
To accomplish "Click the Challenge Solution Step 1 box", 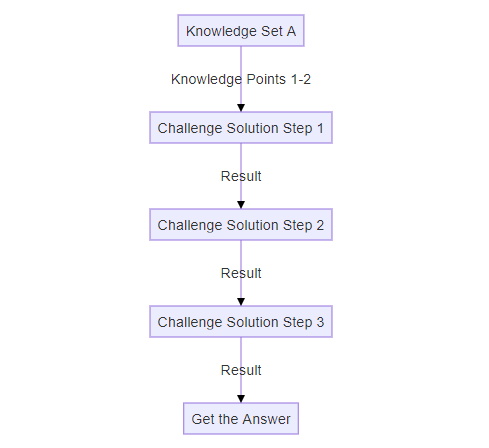I will [x=241, y=128].
